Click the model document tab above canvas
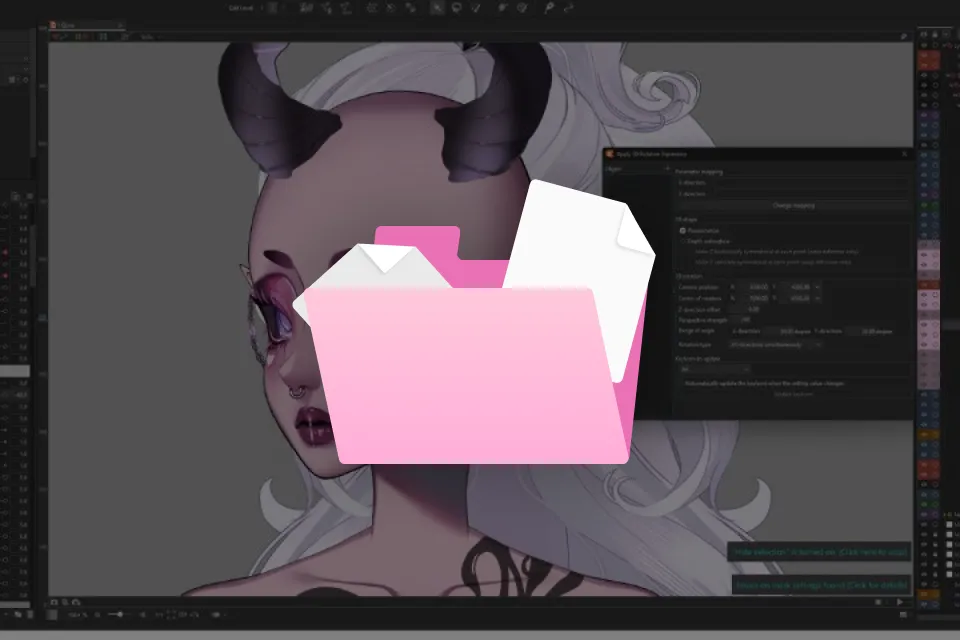 coord(87,25)
